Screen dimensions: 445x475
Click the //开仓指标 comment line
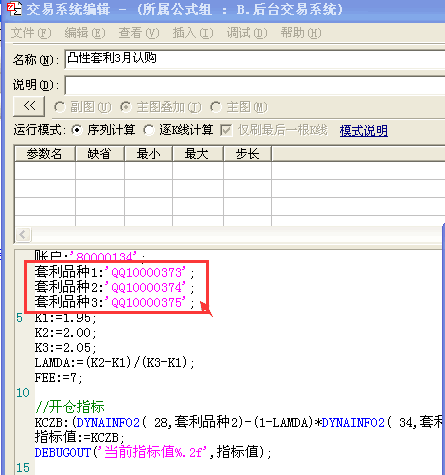70,407
